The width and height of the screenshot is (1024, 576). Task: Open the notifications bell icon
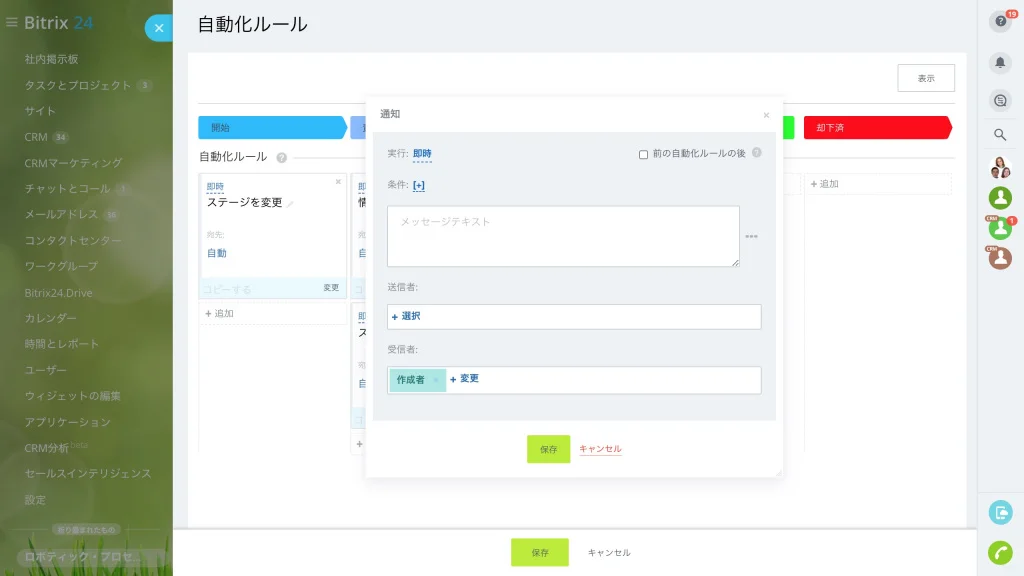1000,63
